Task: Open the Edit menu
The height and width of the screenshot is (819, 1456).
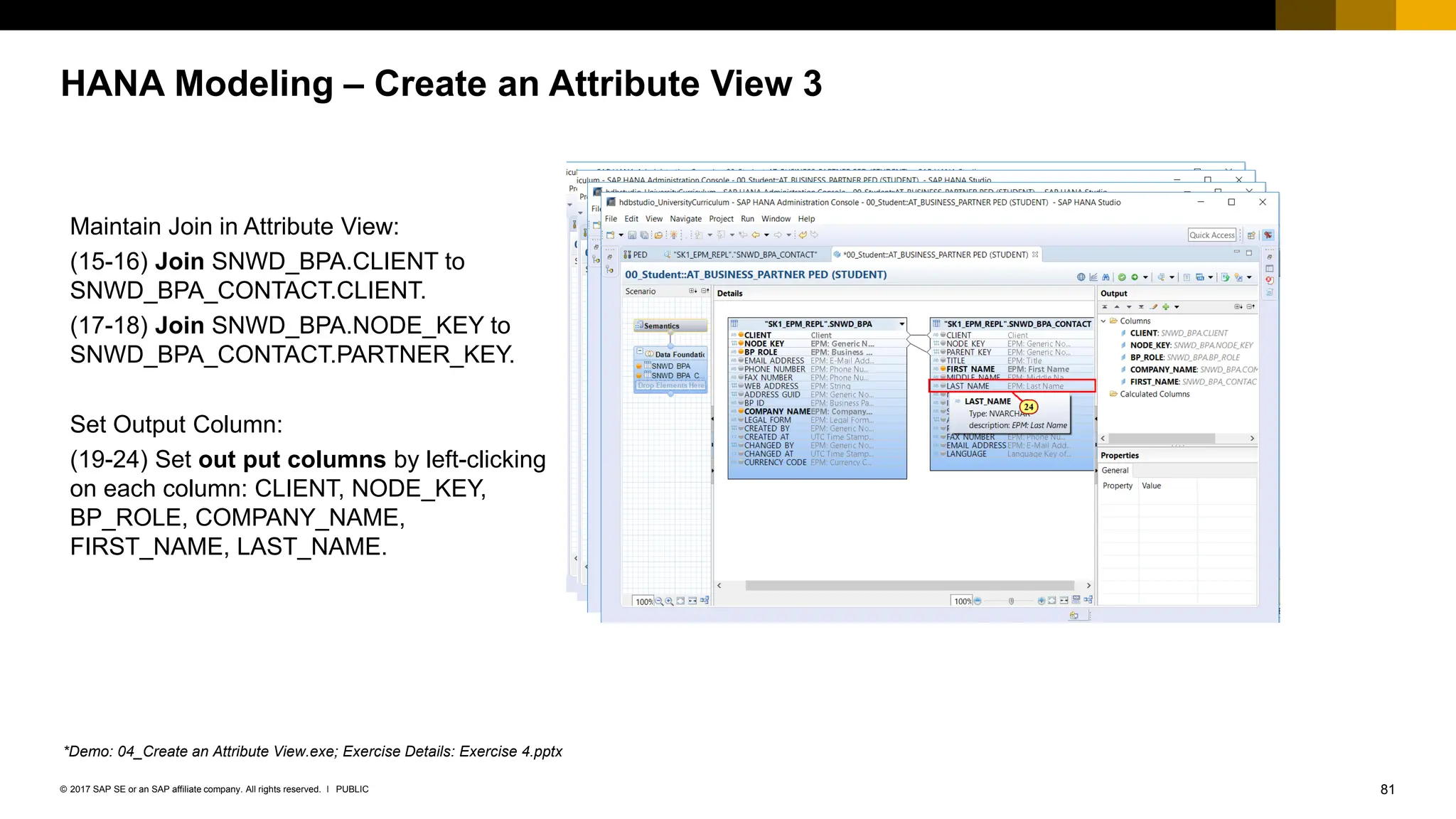Action: tap(631, 219)
